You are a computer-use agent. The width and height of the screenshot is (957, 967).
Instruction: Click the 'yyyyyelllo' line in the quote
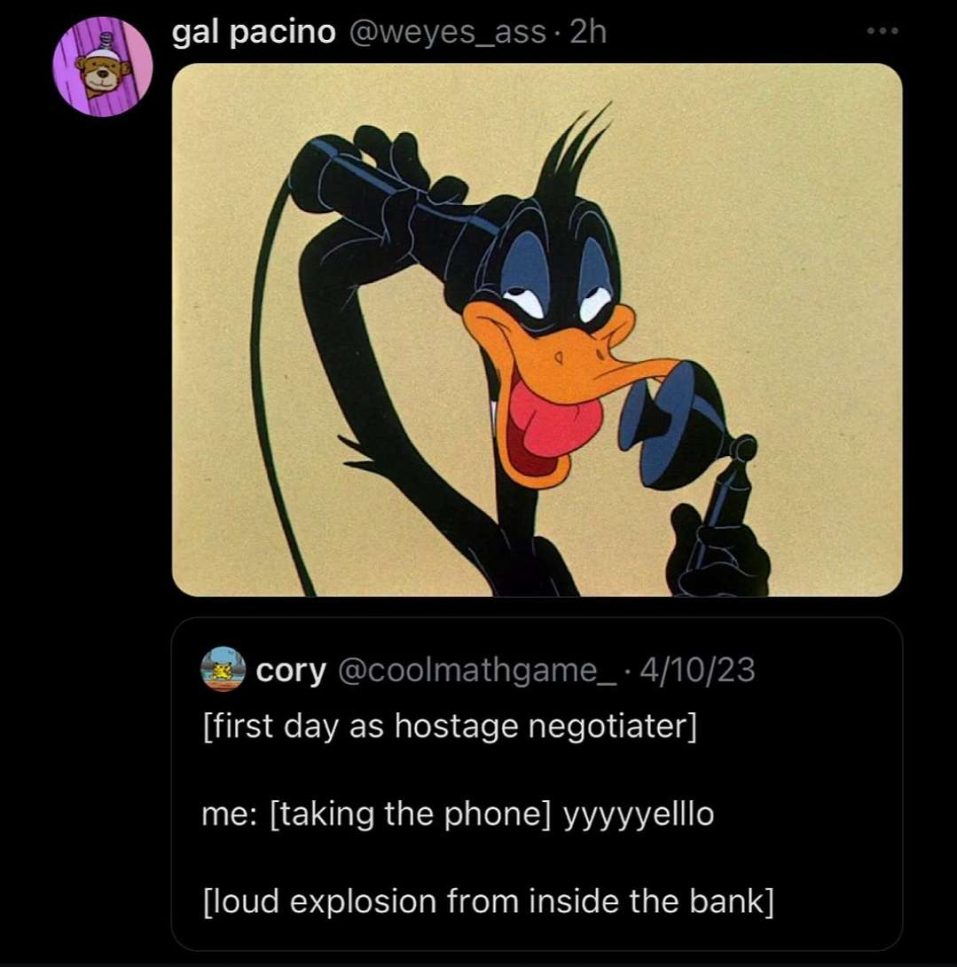458,814
